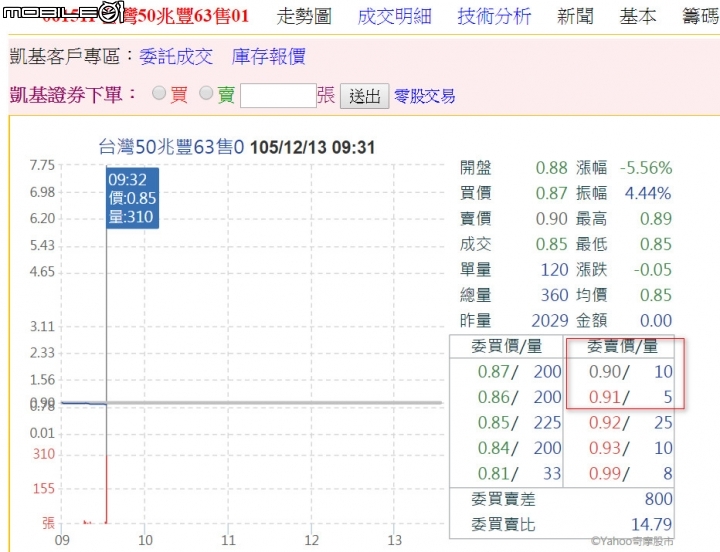The height and width of the screenshot is (552, 720).
Task: Click the Mobile01 logo
Action: coord(63,12)
